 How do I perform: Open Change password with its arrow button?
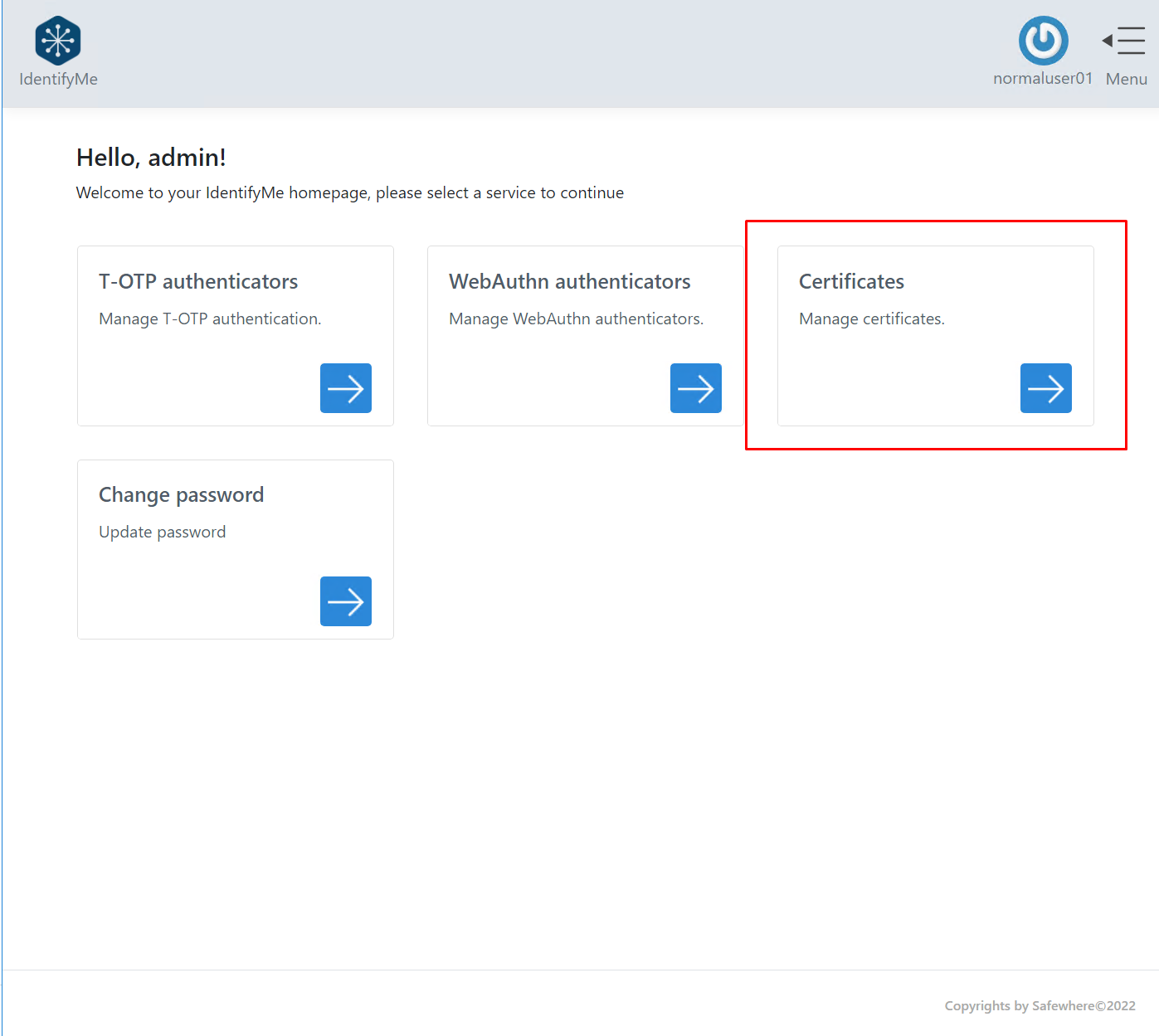(x=345, y=601)
